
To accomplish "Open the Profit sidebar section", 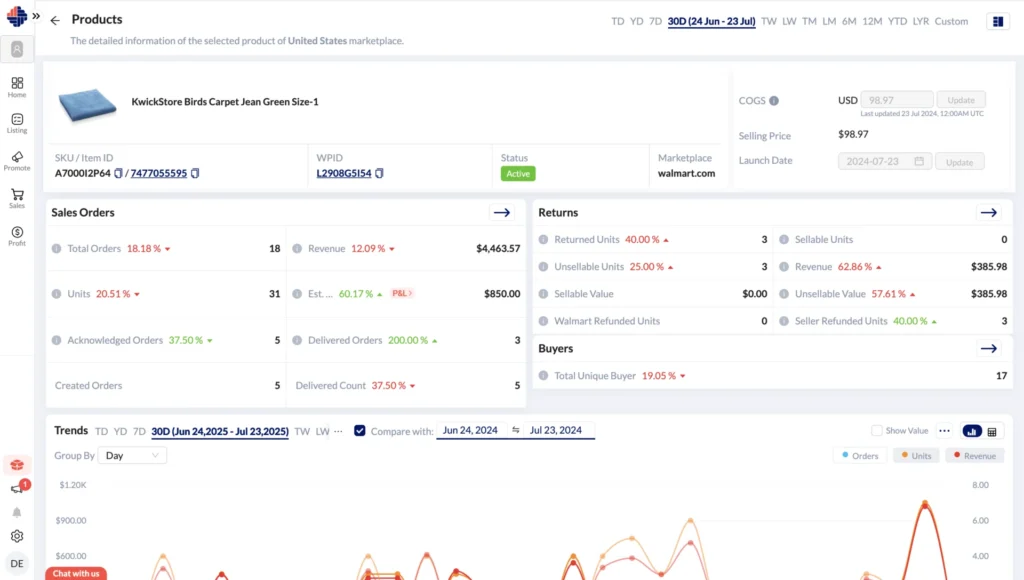I will 17,236.
